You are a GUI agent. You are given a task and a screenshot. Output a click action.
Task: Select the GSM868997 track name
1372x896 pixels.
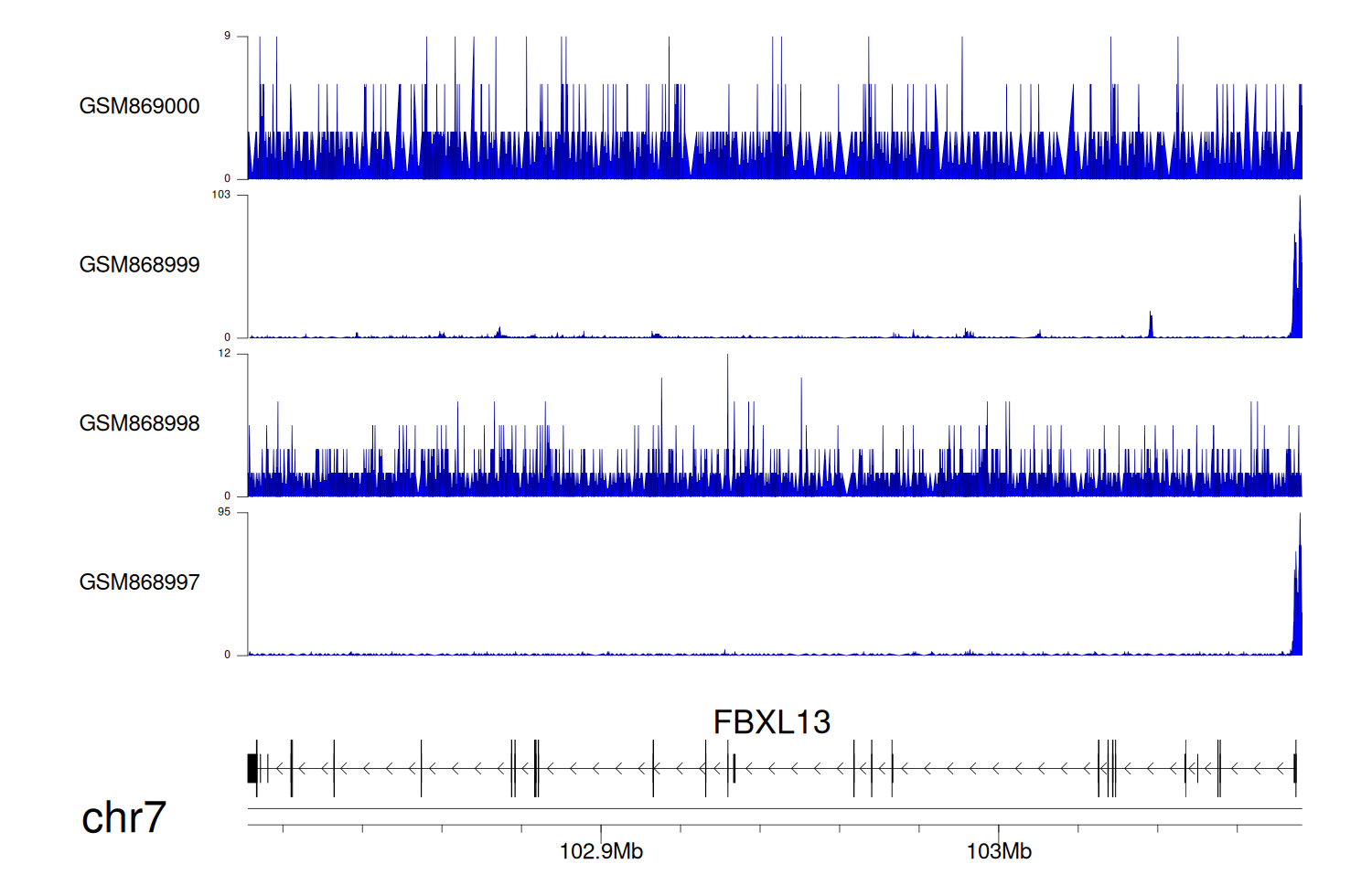(x=139, y=582)
